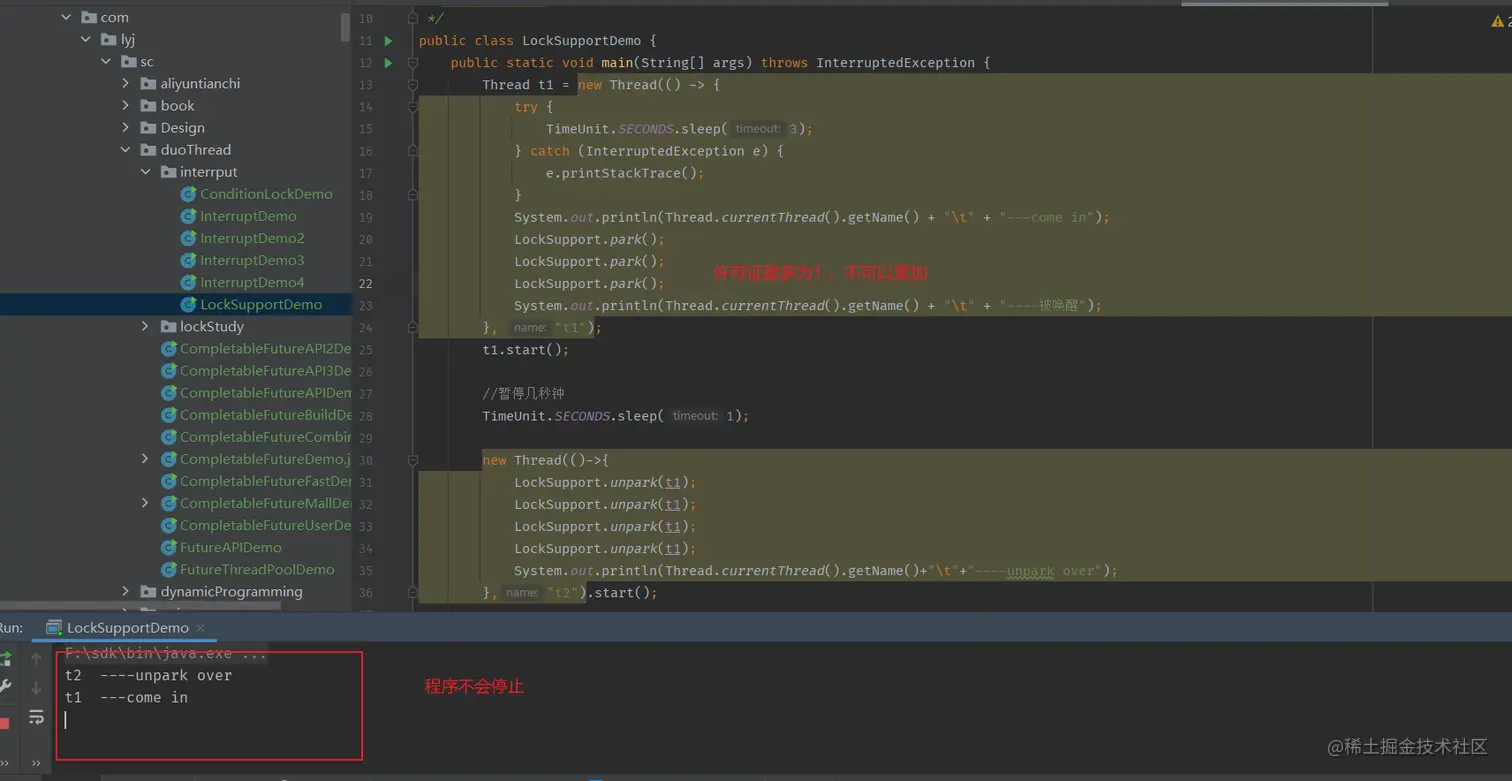The height and width of the screenshot is (781, 1512).
Task: Expand the lockStudy package
Action: pyautogui.click(x=146, y=327)
